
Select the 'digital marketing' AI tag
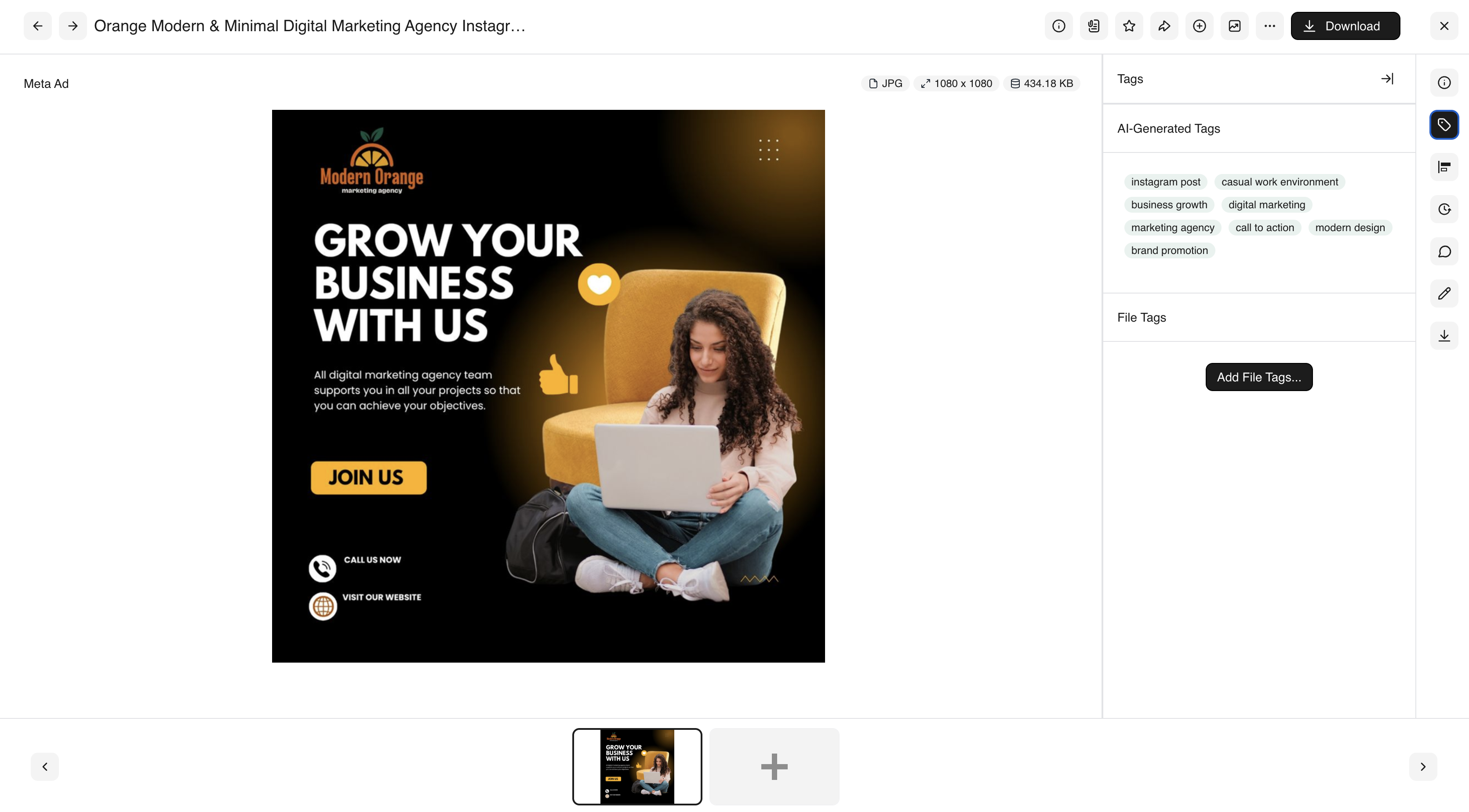1266,205
